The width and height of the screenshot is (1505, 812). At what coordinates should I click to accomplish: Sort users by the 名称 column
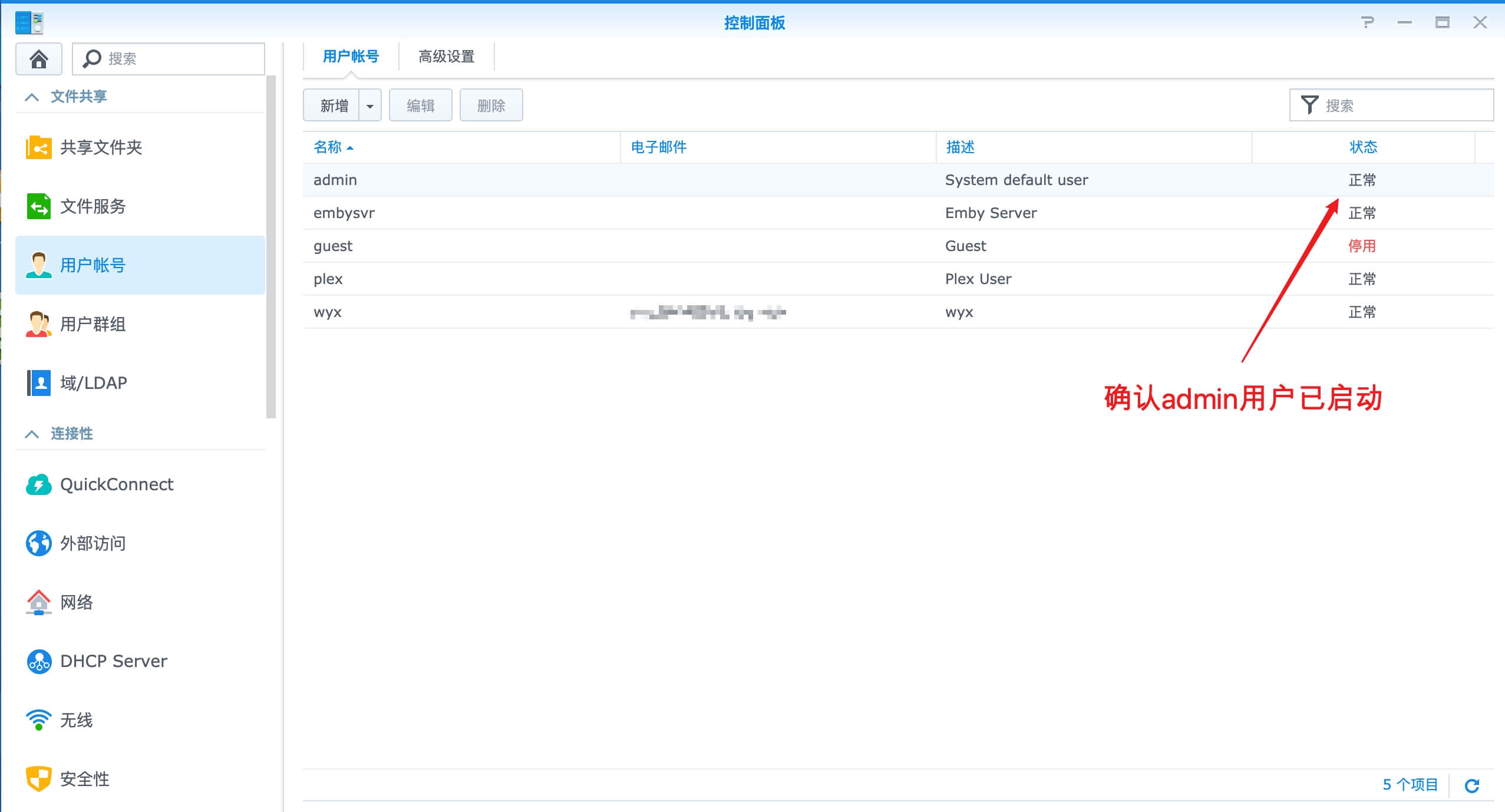tap(331, 147)
